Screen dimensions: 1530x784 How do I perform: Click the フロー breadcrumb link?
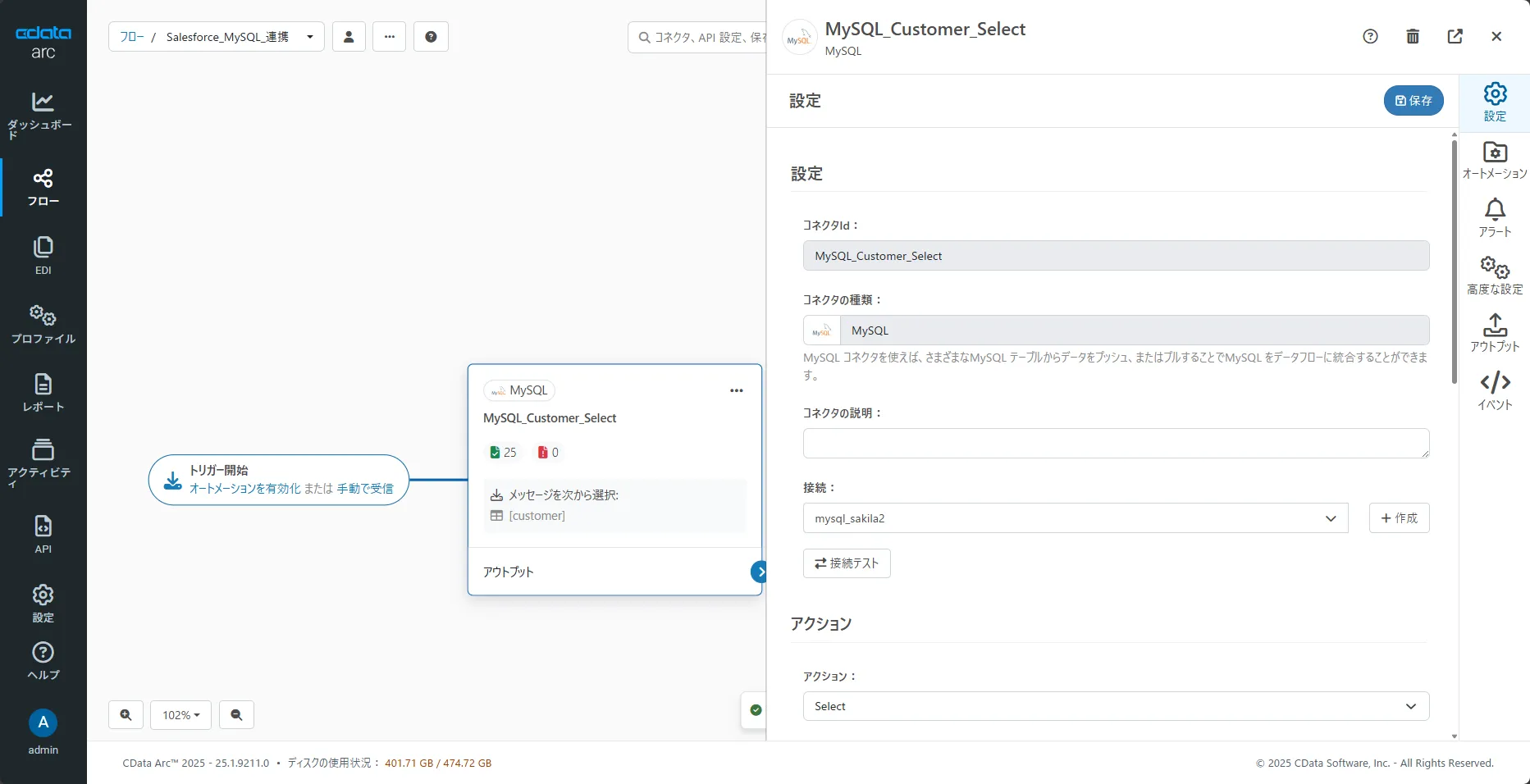tap(131, 37)
